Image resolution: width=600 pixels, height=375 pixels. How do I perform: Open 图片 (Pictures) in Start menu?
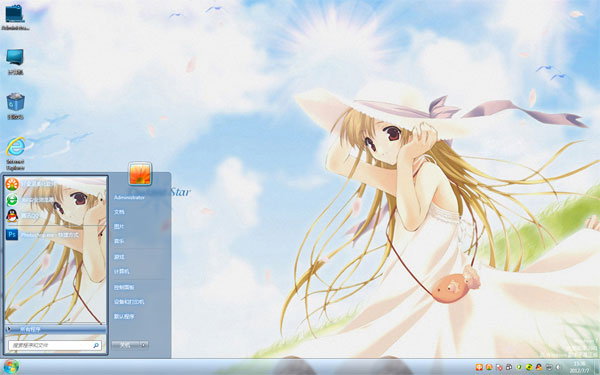(119, 227)
